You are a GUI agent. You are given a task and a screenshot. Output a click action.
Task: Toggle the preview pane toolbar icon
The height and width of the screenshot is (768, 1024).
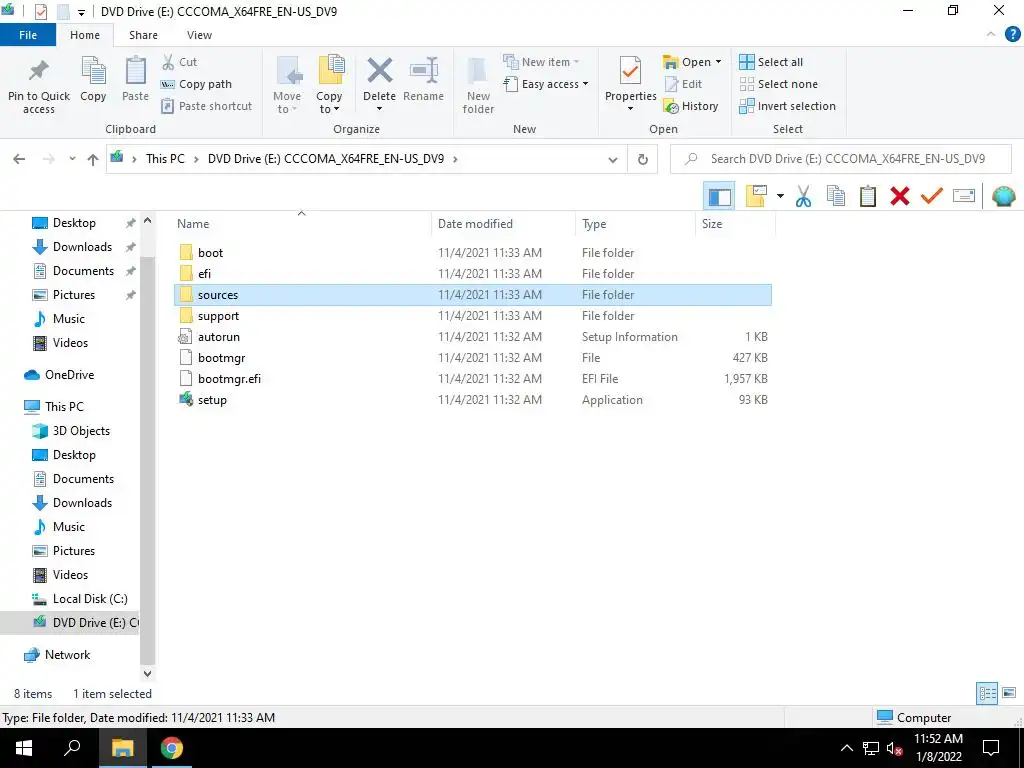click(719, 196)
